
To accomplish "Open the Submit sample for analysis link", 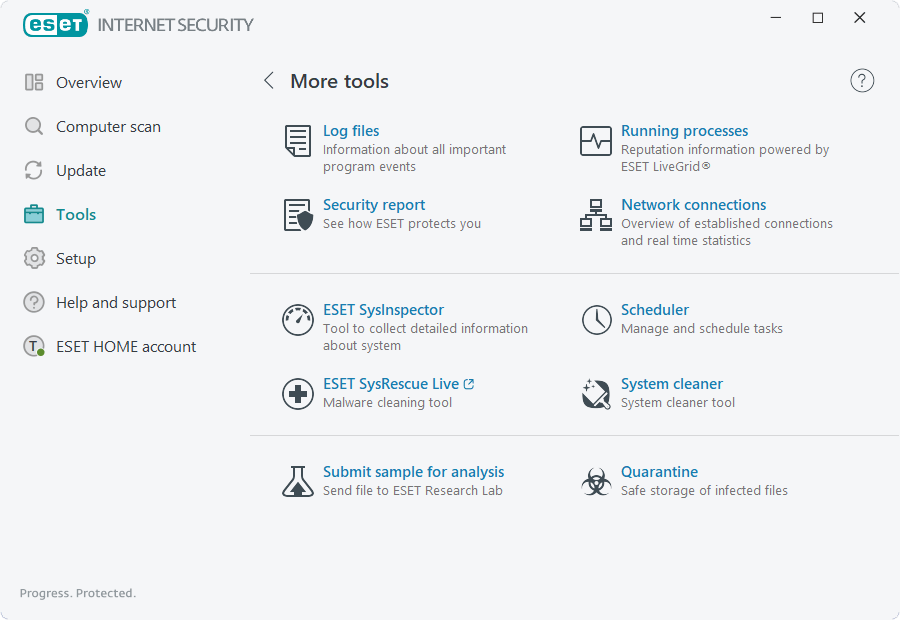I will pyautogui.click(x=413, y=472).
